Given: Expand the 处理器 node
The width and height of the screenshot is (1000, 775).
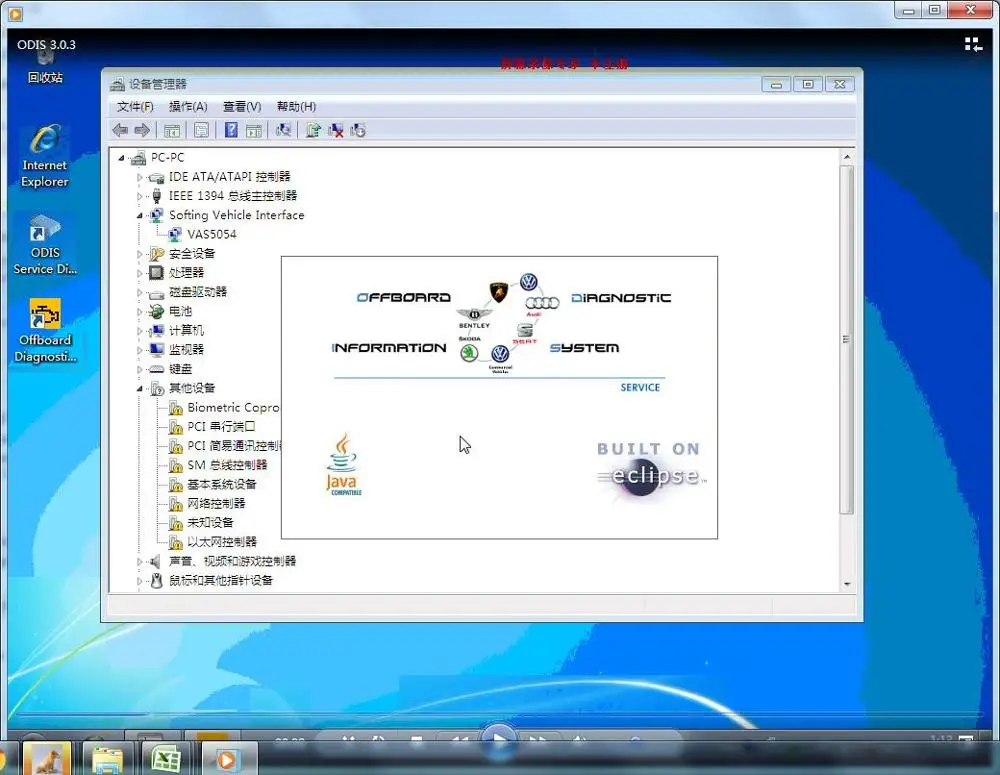Looking at the screenshot, I should pos(140,273).
